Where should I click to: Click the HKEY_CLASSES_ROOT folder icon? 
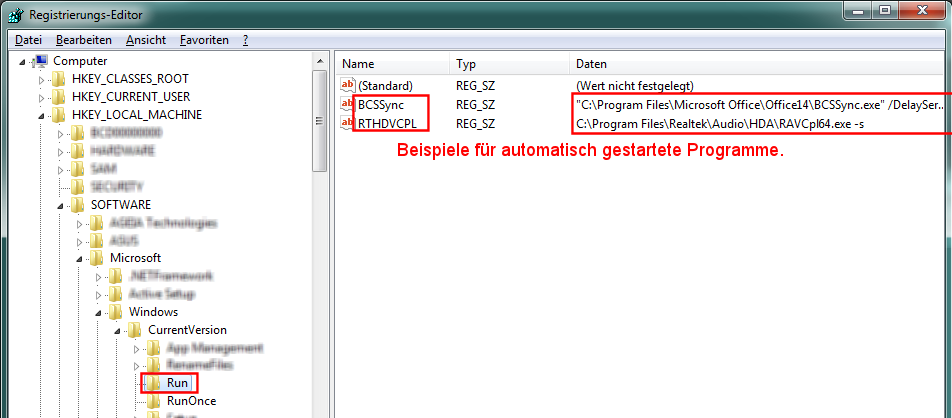coord(59,79)
